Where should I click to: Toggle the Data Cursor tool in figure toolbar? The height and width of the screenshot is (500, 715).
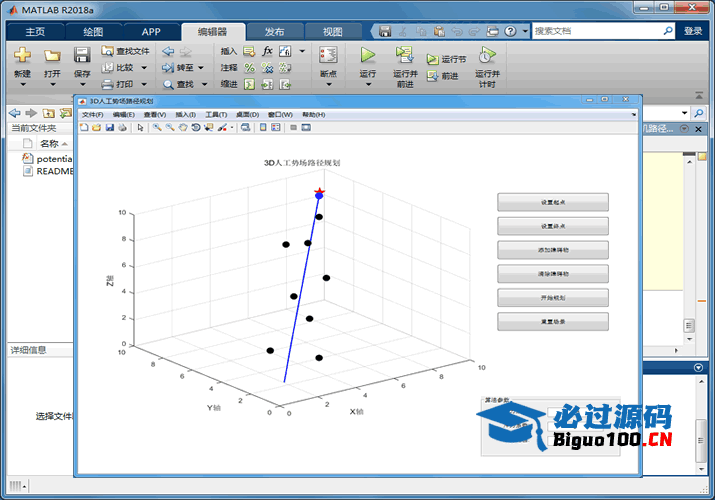[x=207, y=128]
